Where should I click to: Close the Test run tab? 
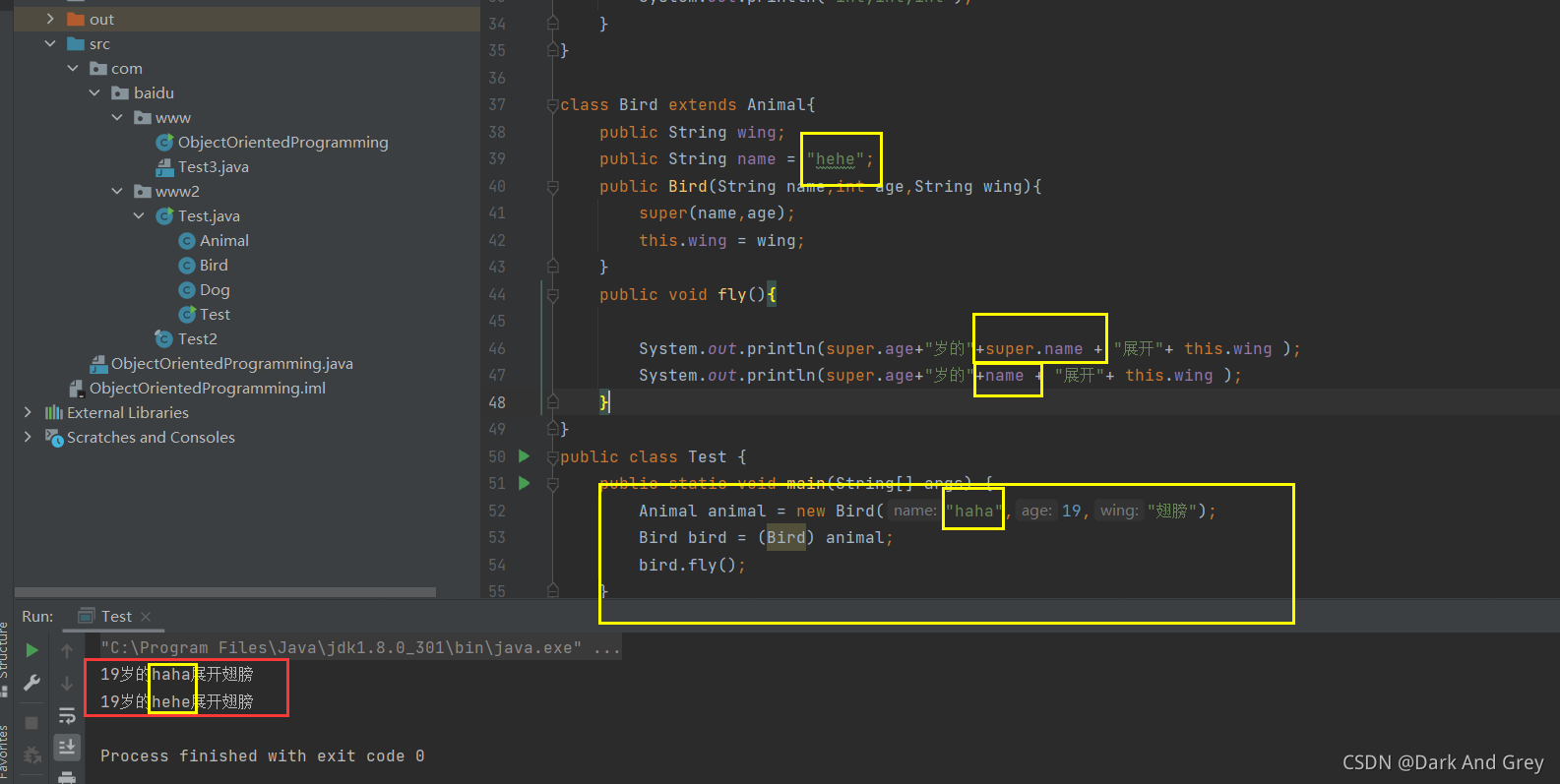[146, 617]
